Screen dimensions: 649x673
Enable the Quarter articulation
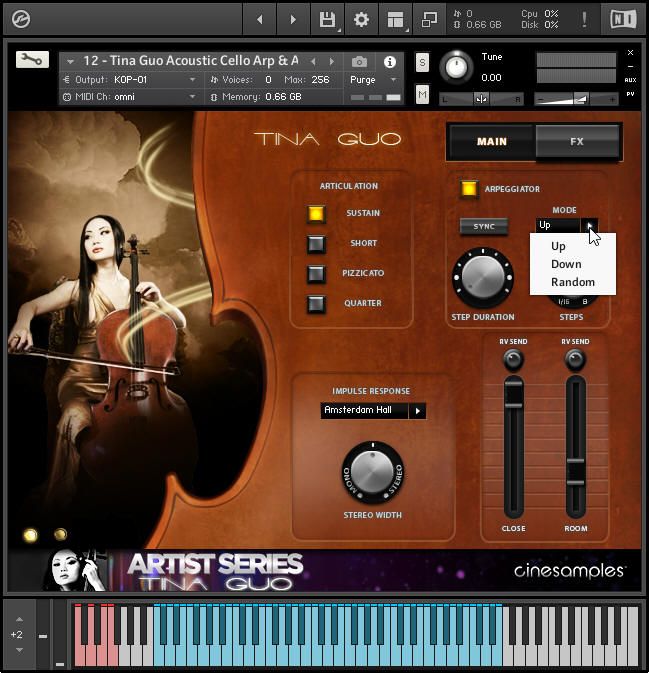point(316,303)
